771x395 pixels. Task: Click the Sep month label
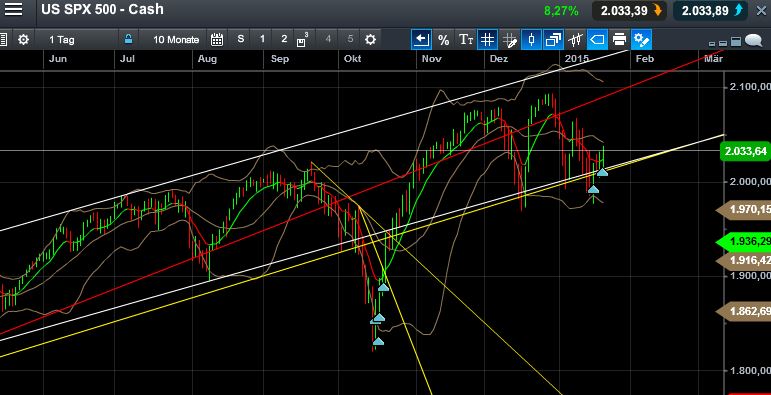click(279, 59)
